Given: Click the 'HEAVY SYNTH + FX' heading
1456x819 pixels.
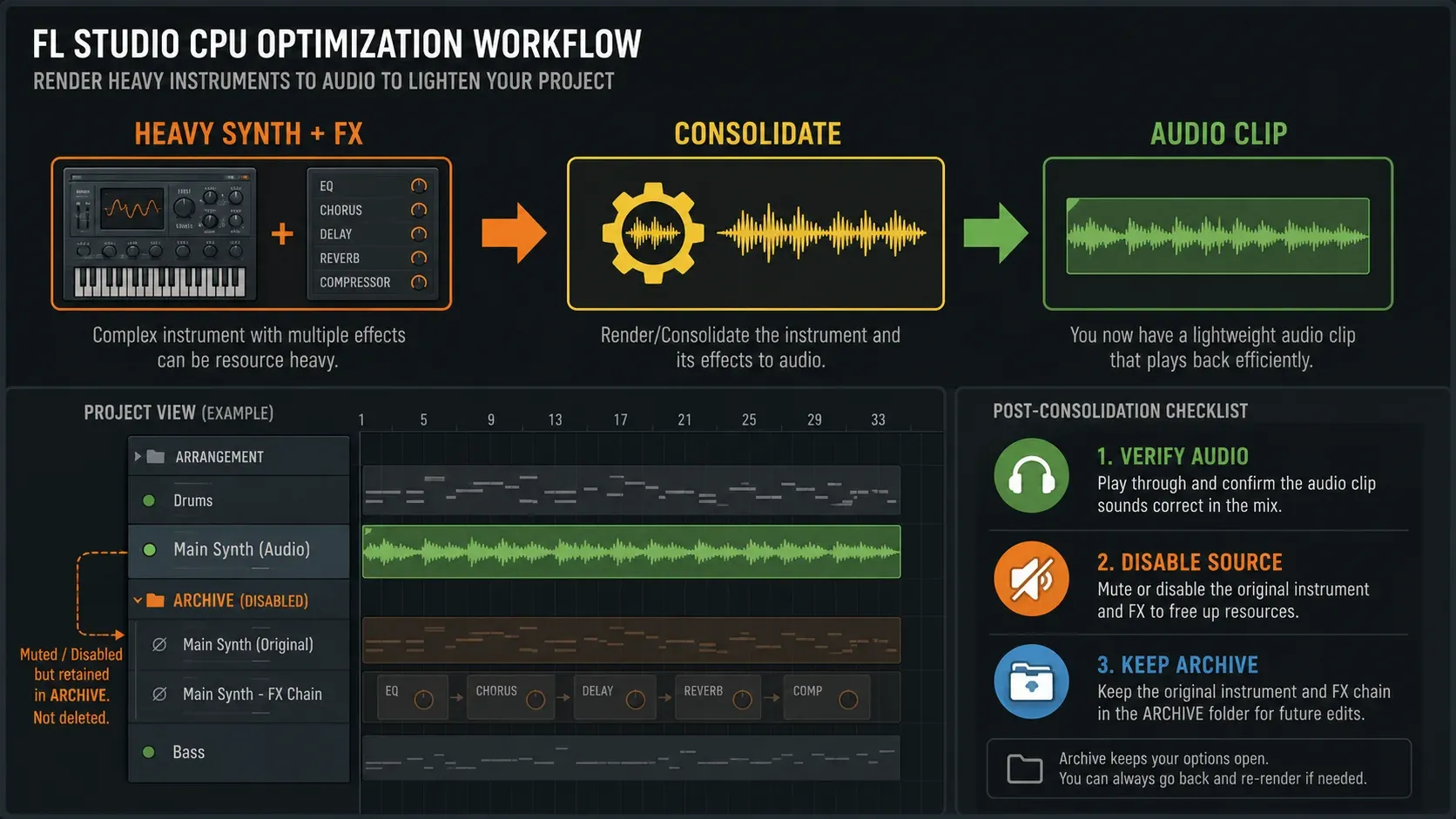Looking at the screenshot, I should coord(248,133).
